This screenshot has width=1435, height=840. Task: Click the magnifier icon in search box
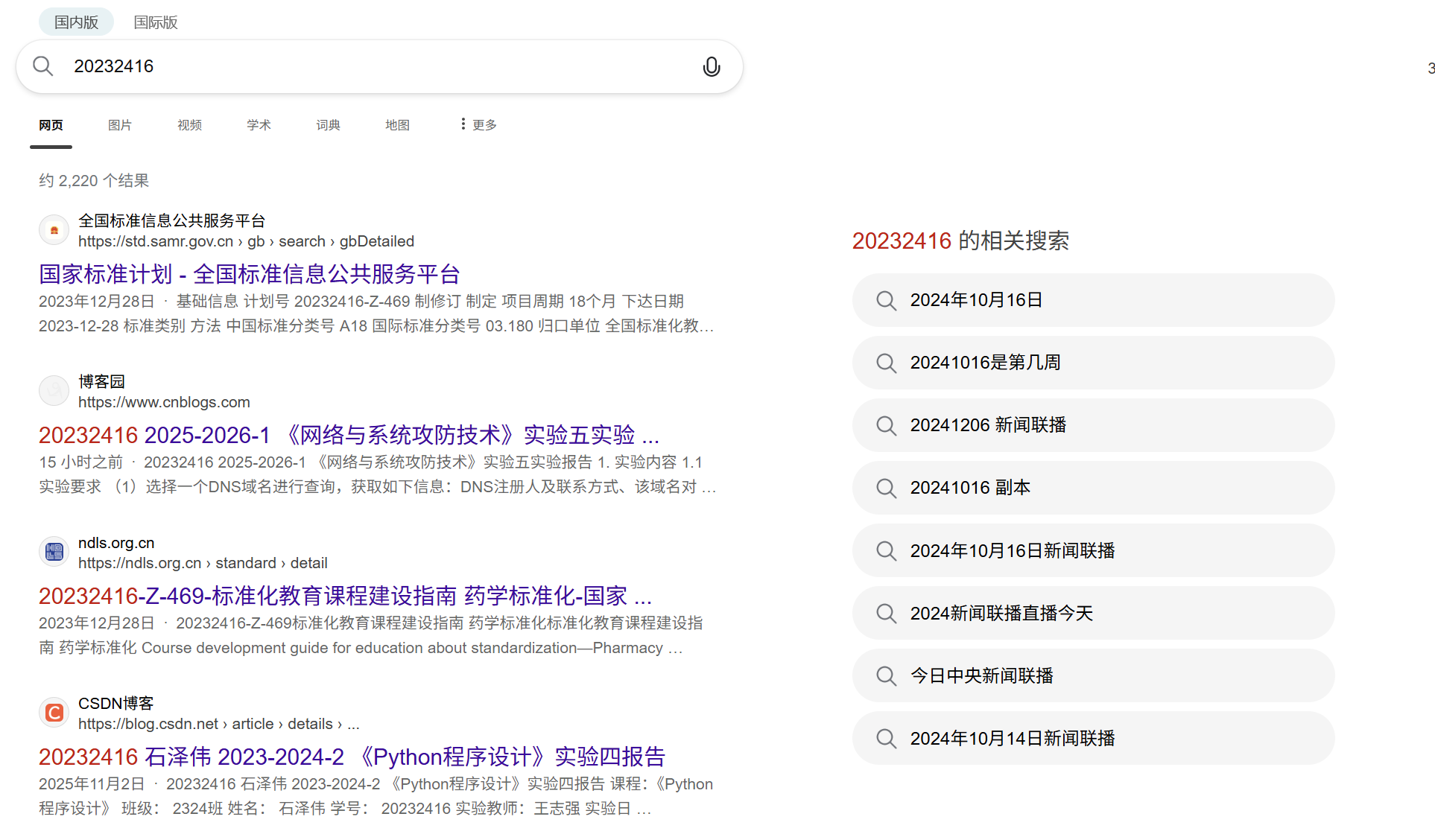tap(43, 66)
